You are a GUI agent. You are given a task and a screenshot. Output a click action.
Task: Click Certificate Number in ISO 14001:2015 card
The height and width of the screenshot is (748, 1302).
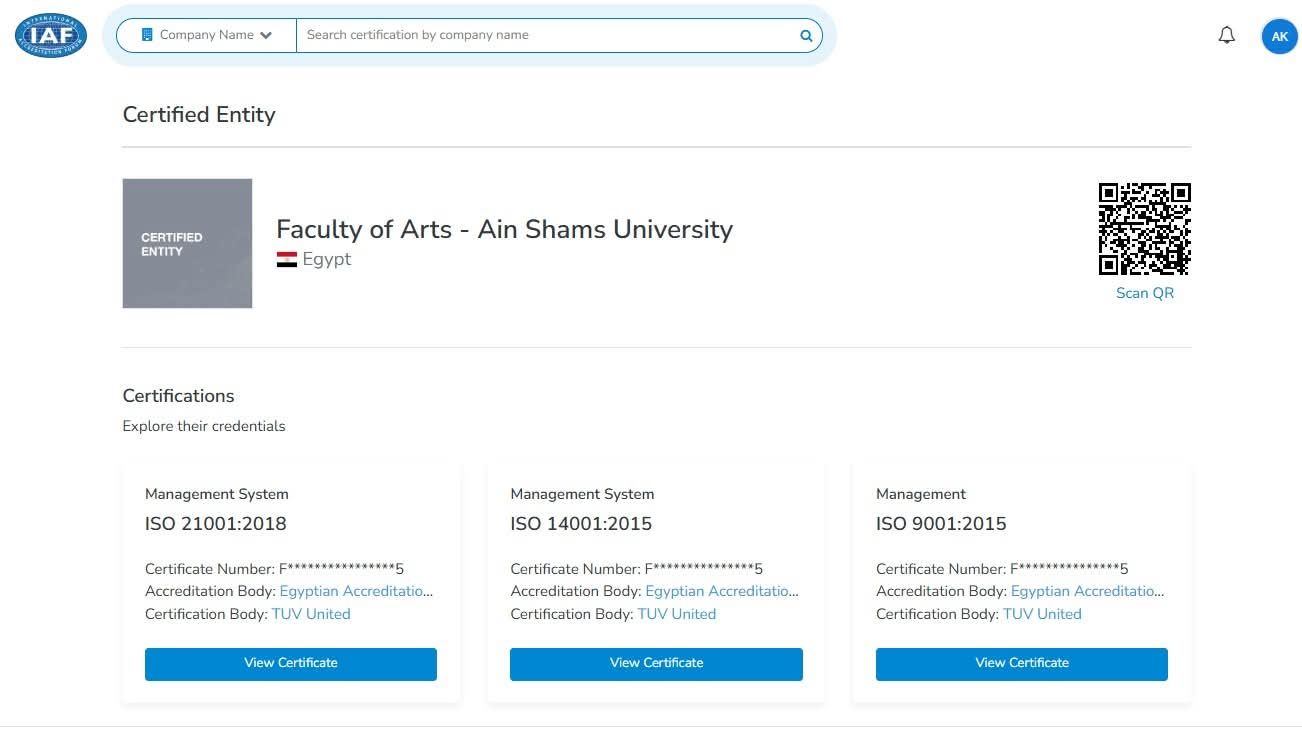point(637,568)
